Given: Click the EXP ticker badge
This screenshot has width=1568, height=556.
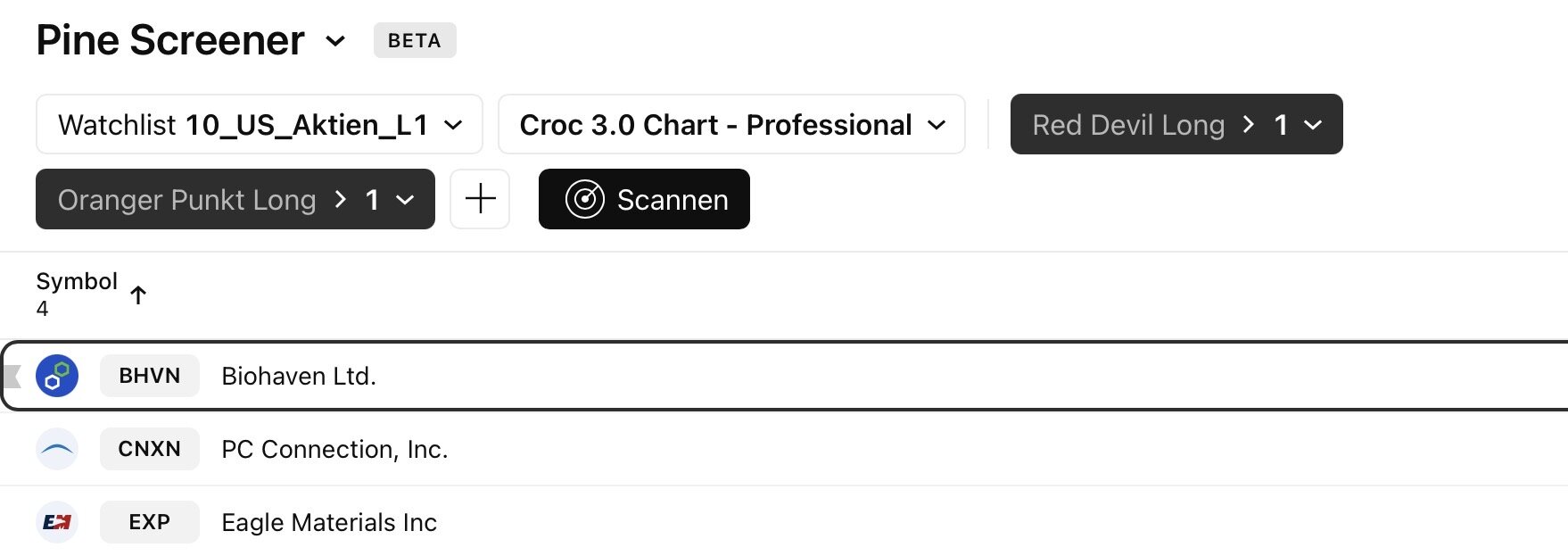Looking at the screenshot, I should click(150, 522).
